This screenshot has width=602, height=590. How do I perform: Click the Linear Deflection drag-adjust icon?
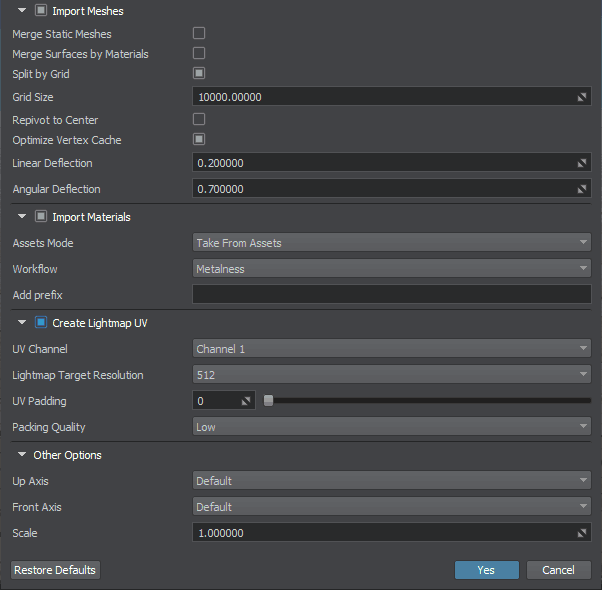pos(581,163)
